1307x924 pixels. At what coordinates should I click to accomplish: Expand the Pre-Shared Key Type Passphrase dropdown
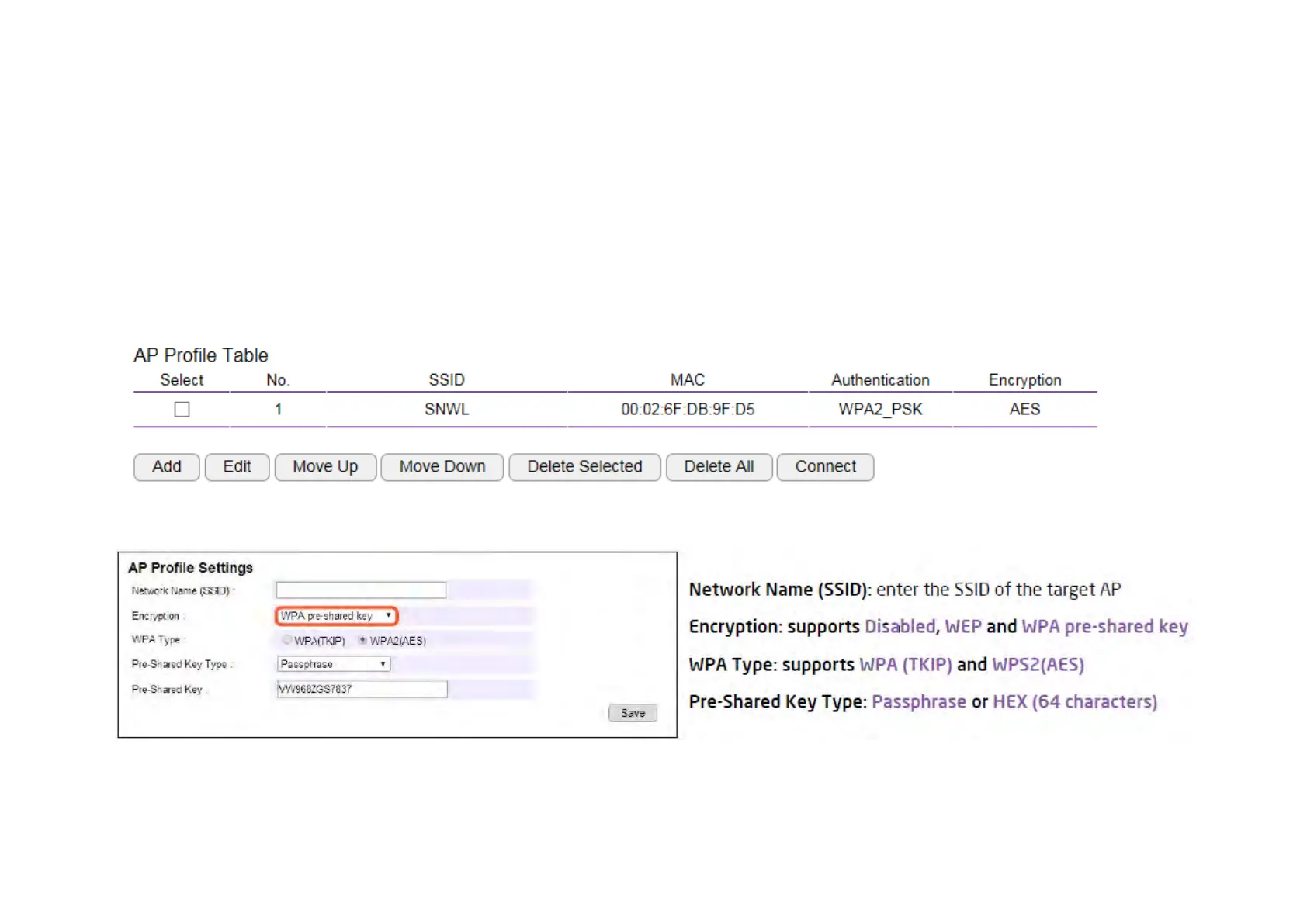tap(334, 664)
